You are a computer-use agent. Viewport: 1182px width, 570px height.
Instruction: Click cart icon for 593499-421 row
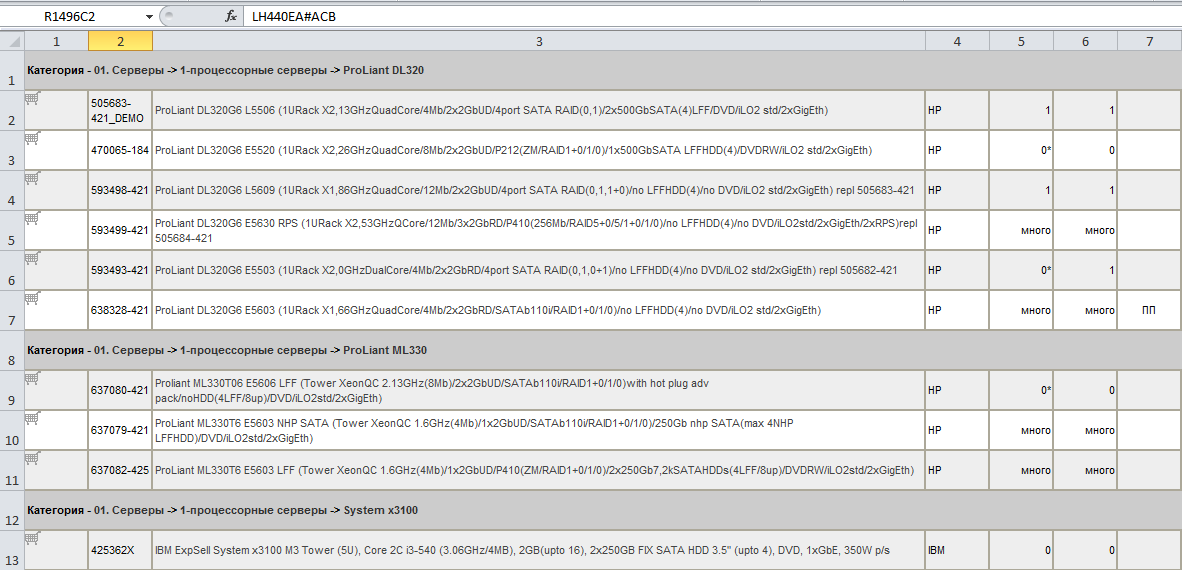pos(32,218)
